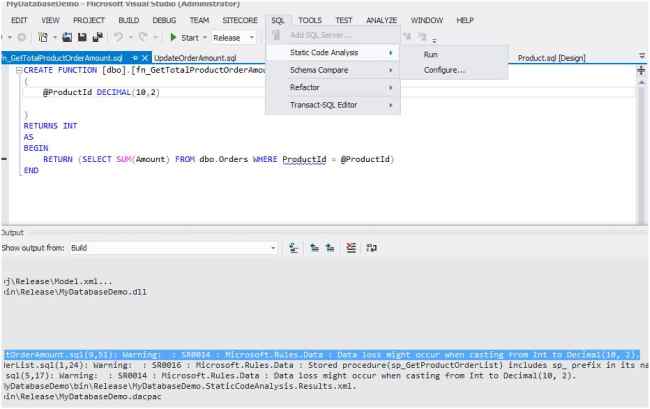Click the StaticCodeAnalysis.Results.xml output line
650x409 pixels.
[x=180, y=386]
